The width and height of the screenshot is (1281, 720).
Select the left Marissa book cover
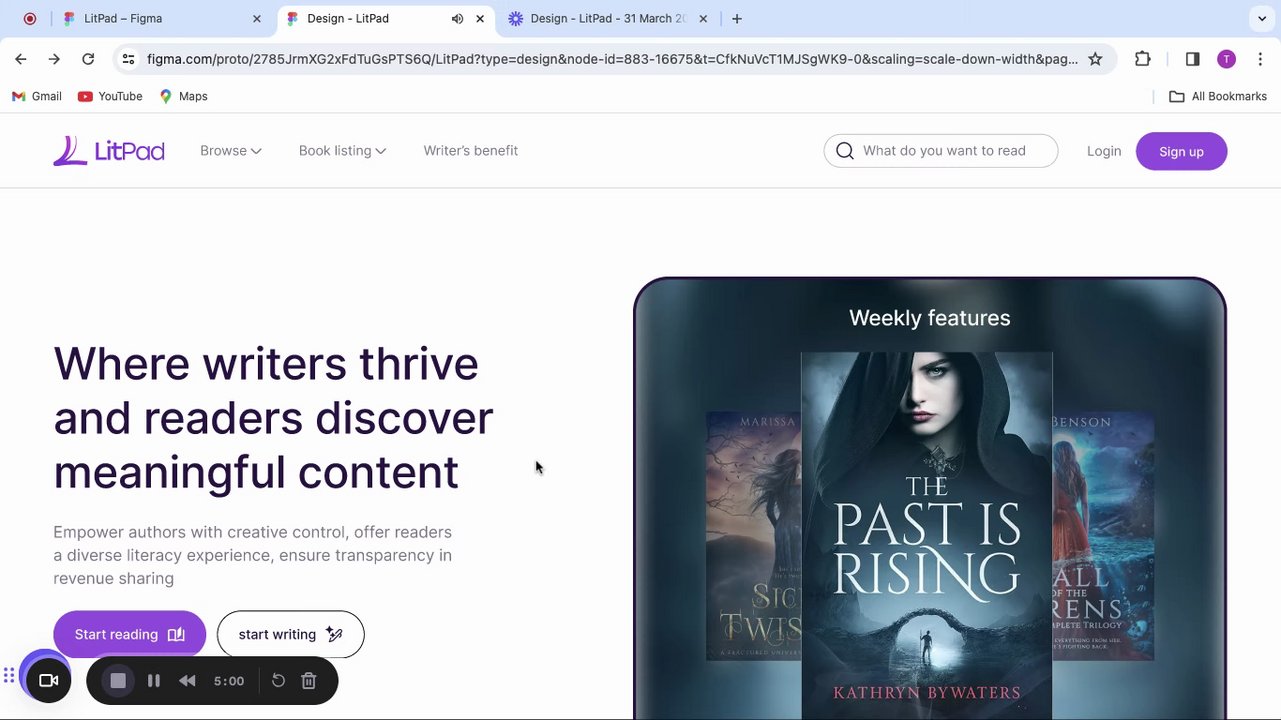coord(753,536)
